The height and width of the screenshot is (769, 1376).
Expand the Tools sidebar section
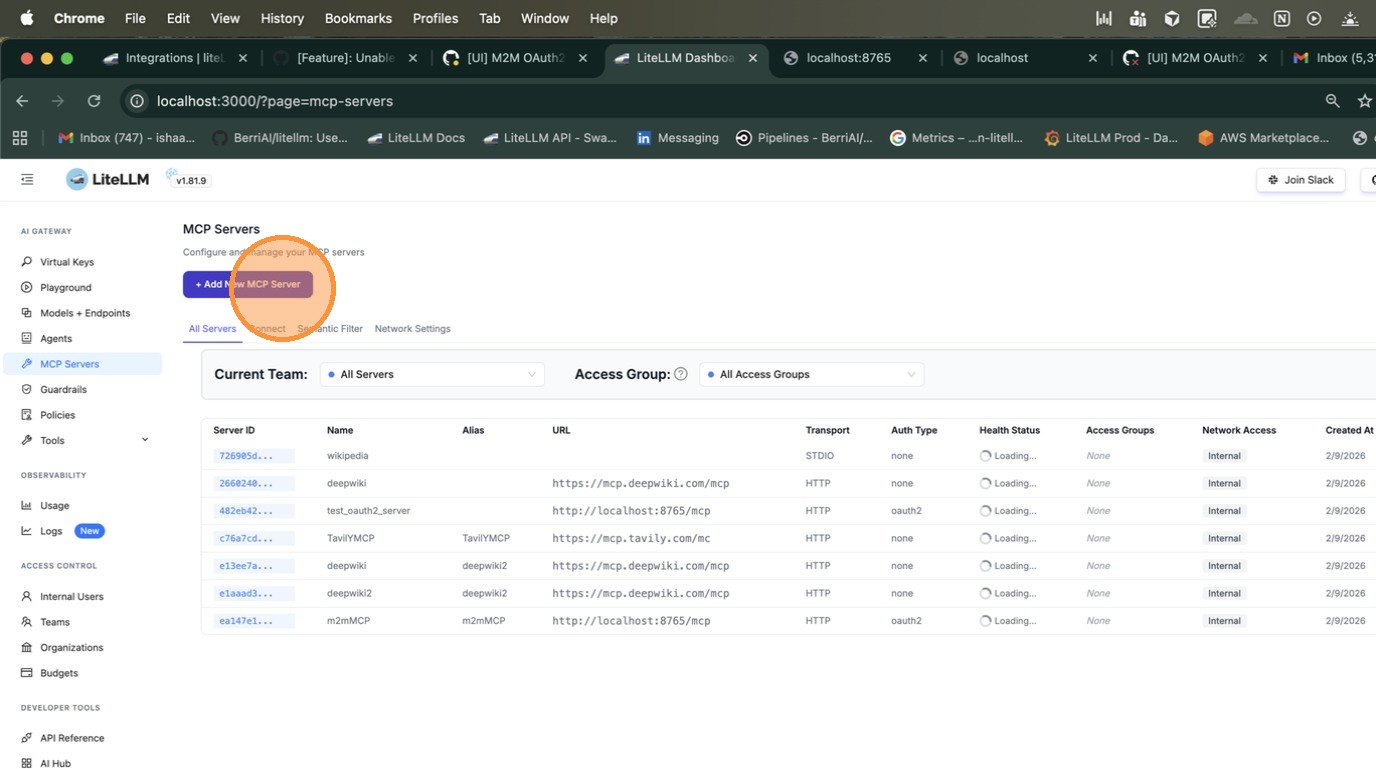145,440
